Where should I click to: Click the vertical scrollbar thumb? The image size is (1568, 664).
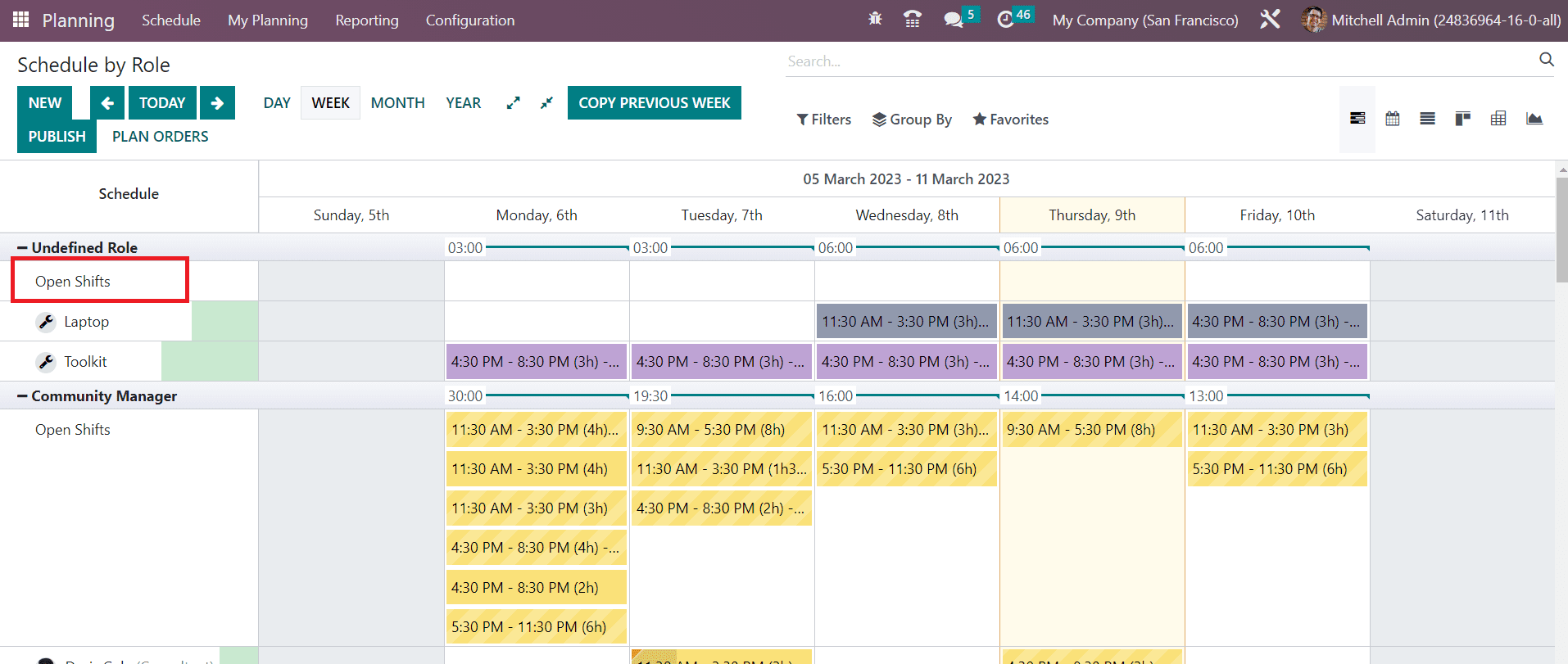(1561, 229)
